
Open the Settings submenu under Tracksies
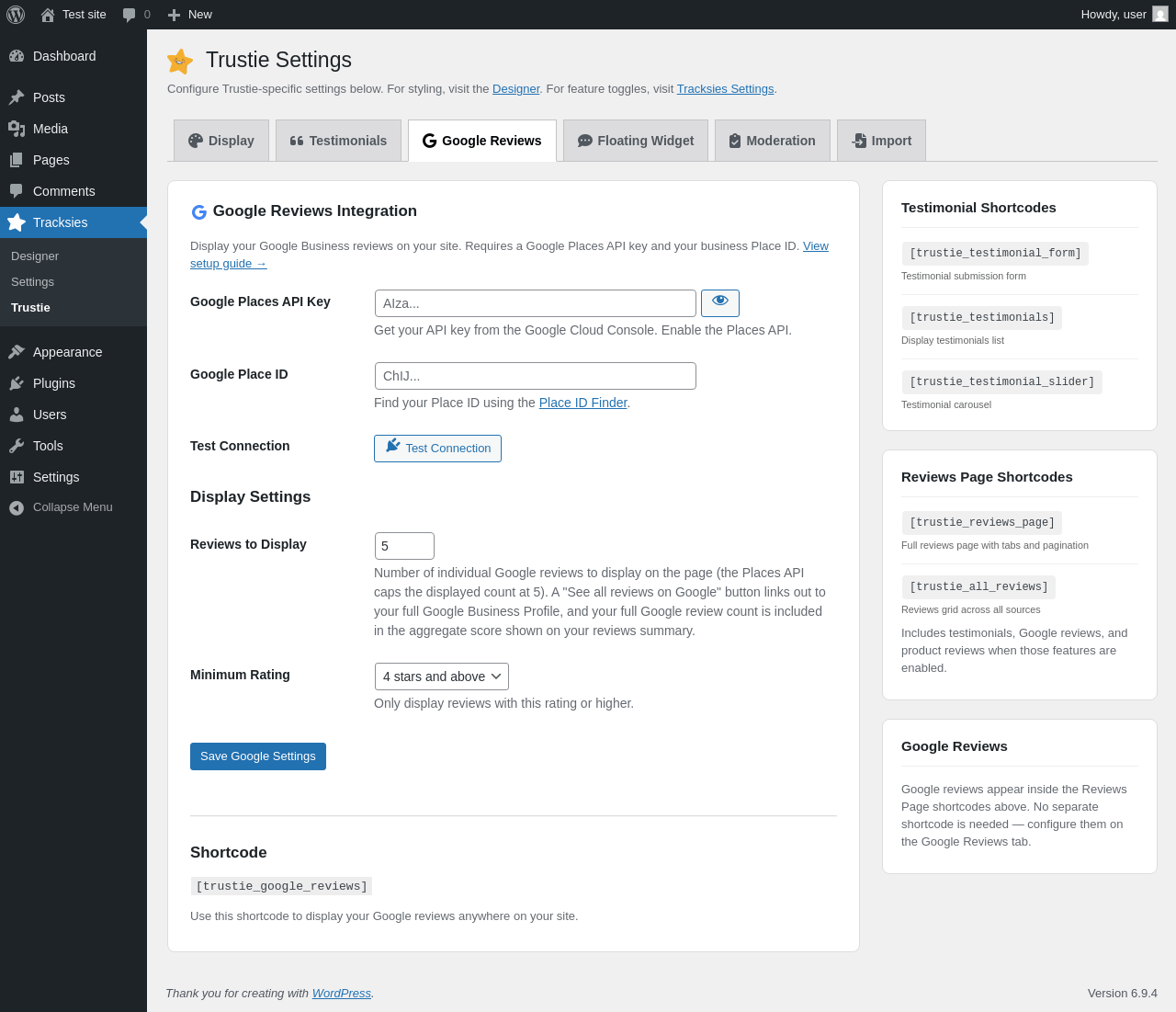click(x=32, y=282)
